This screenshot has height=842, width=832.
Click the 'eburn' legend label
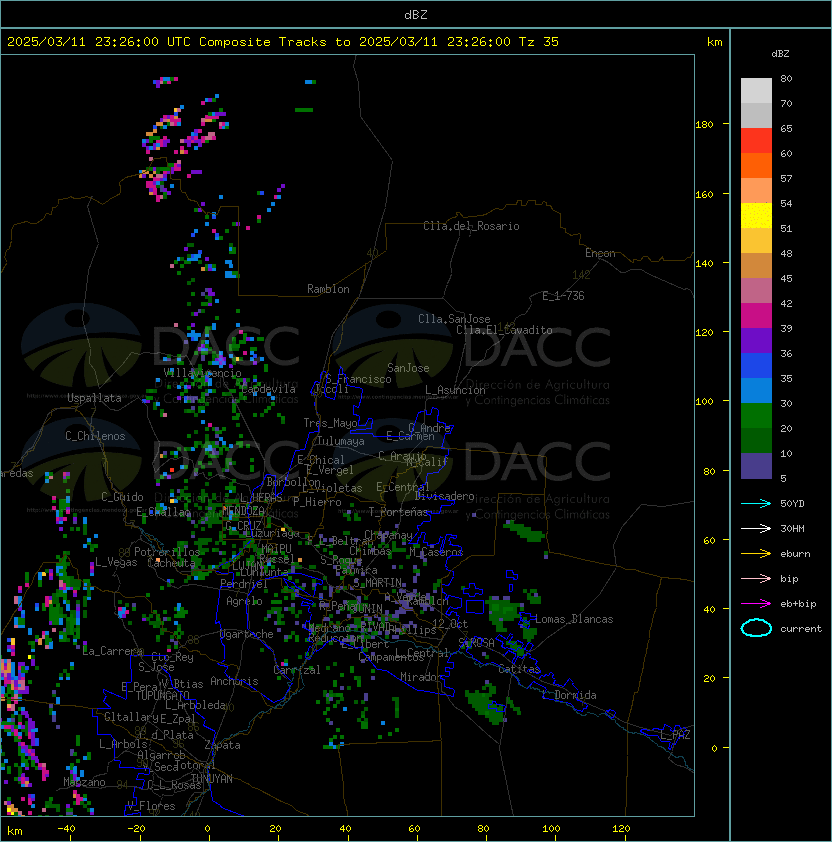click(795, 554)
